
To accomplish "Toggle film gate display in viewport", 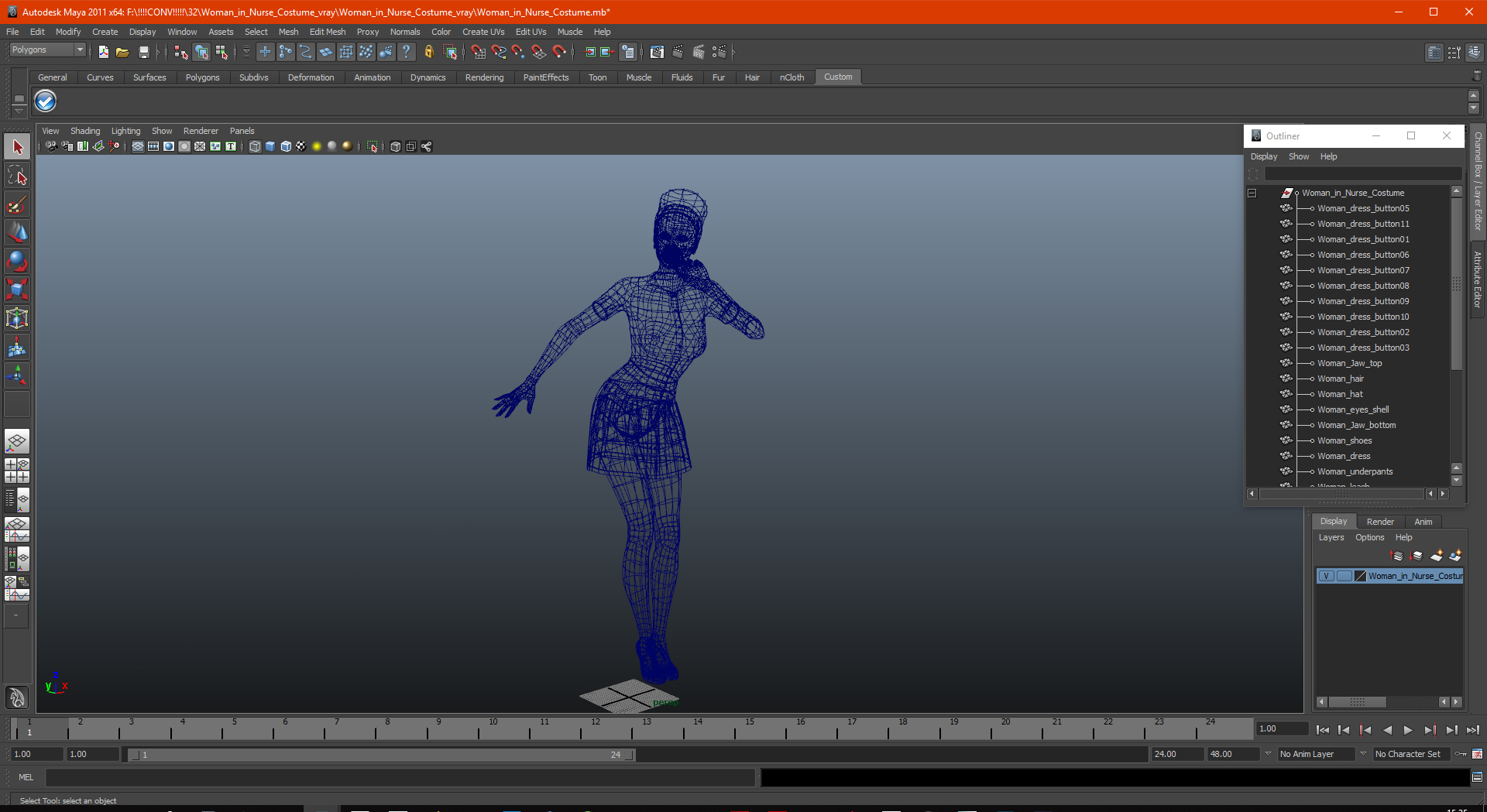I will (x=153, y=146).
